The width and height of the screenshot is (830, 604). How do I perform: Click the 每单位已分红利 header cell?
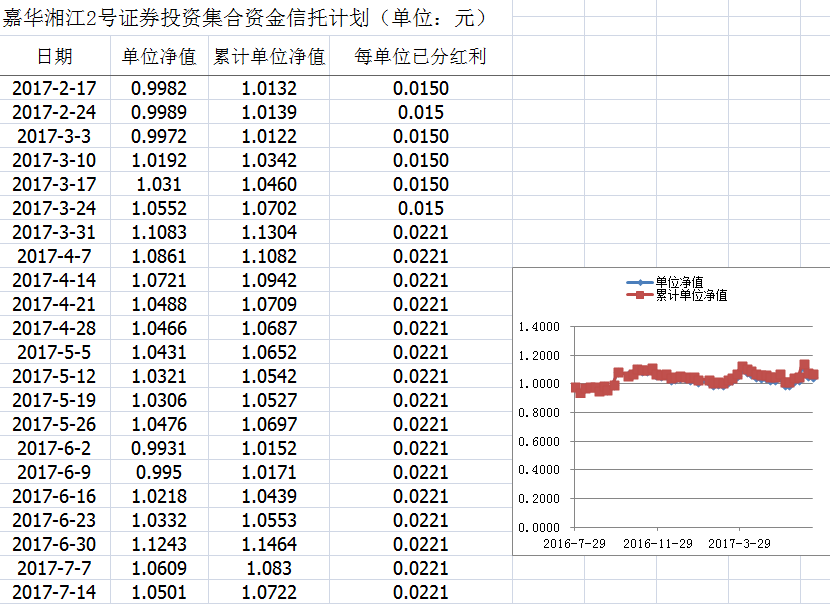tap(420, 57)
